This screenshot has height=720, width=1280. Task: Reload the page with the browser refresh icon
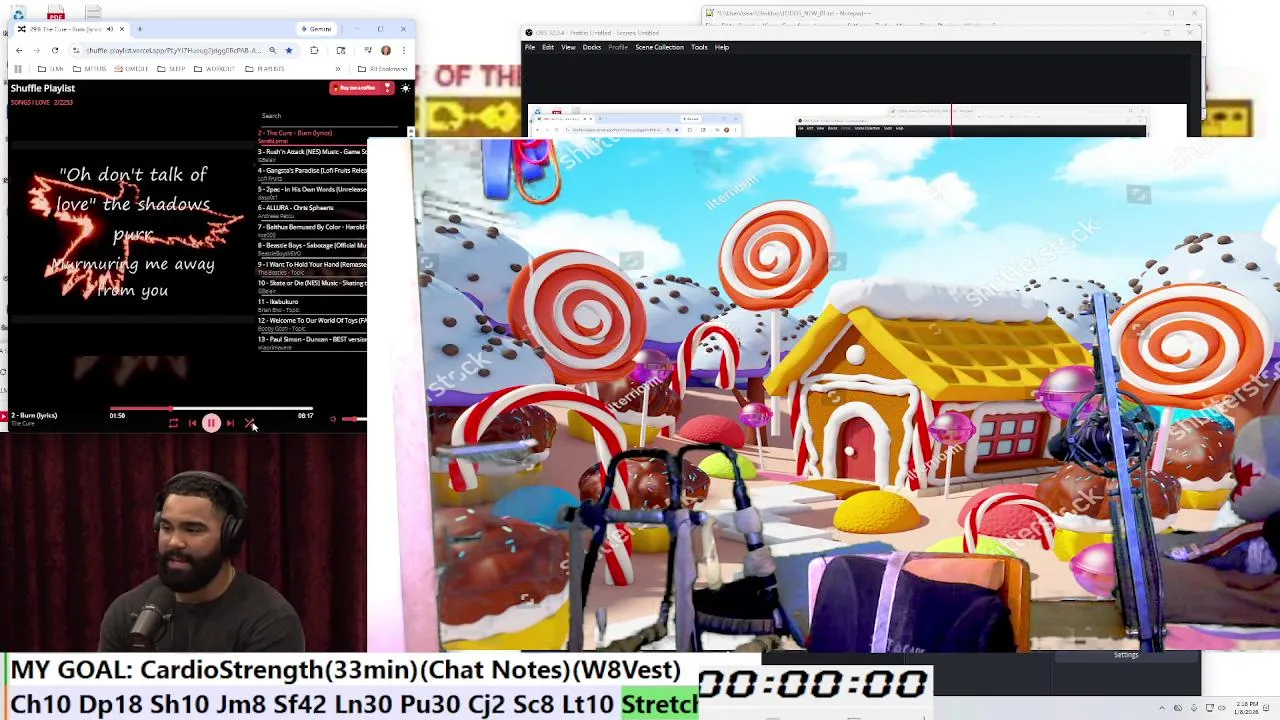[55, 50]
